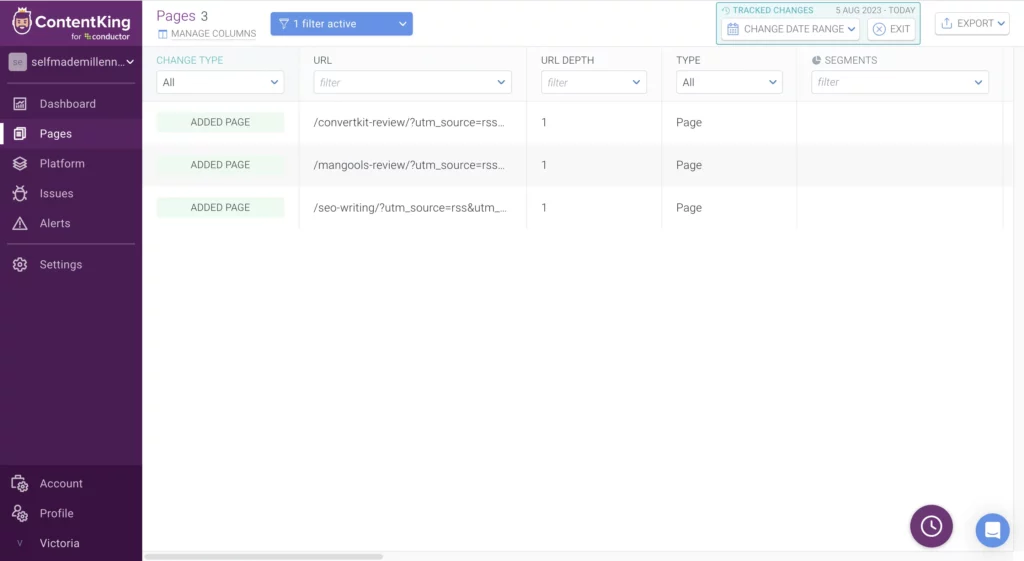Open the Segments filter dropdown arrow
This screenshot has width=1024, height=561.
pyautogui.click(x=978, y=82)
